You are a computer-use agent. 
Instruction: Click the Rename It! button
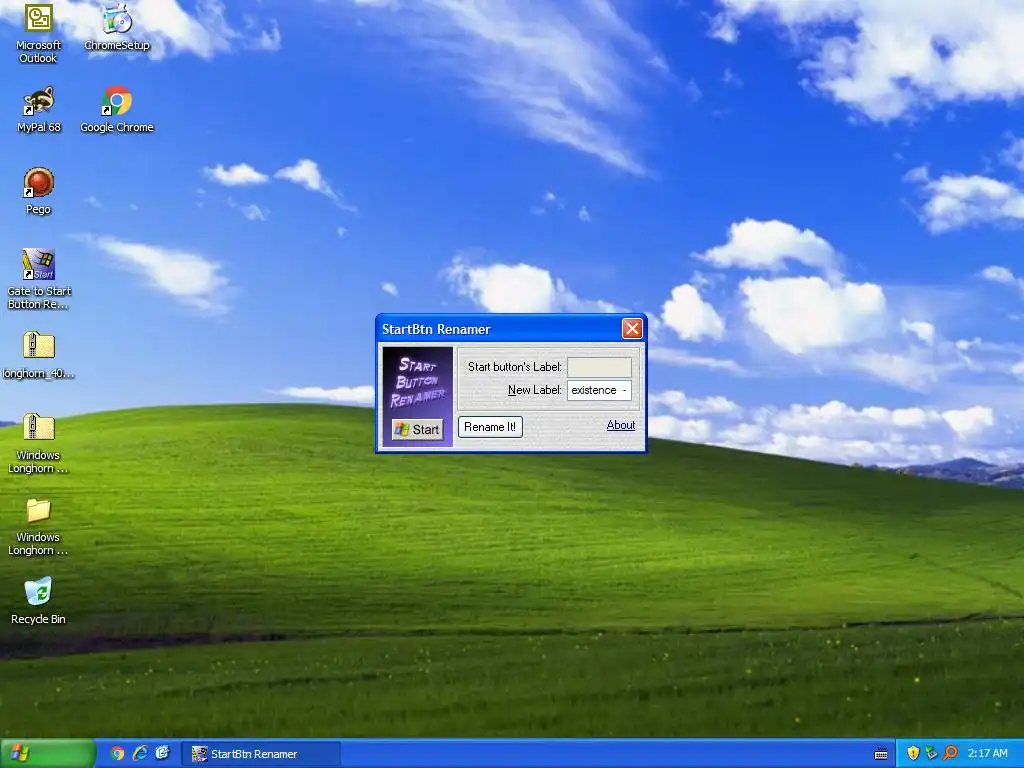pyautogui.click(x=490, y=427)
